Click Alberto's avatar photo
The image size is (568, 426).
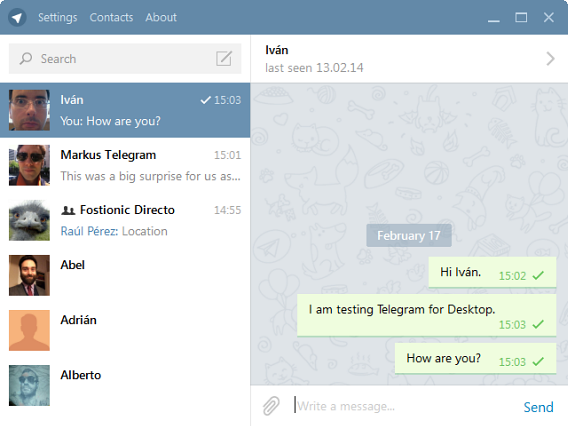click(x=29, y=385)
